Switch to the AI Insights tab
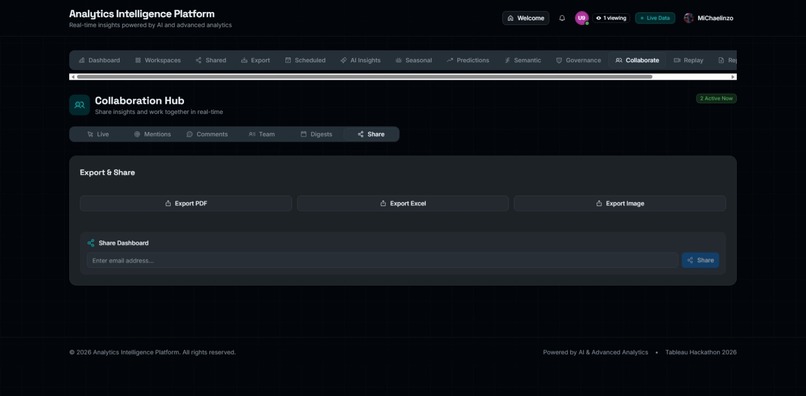806x396 pixels. [360, 60]
